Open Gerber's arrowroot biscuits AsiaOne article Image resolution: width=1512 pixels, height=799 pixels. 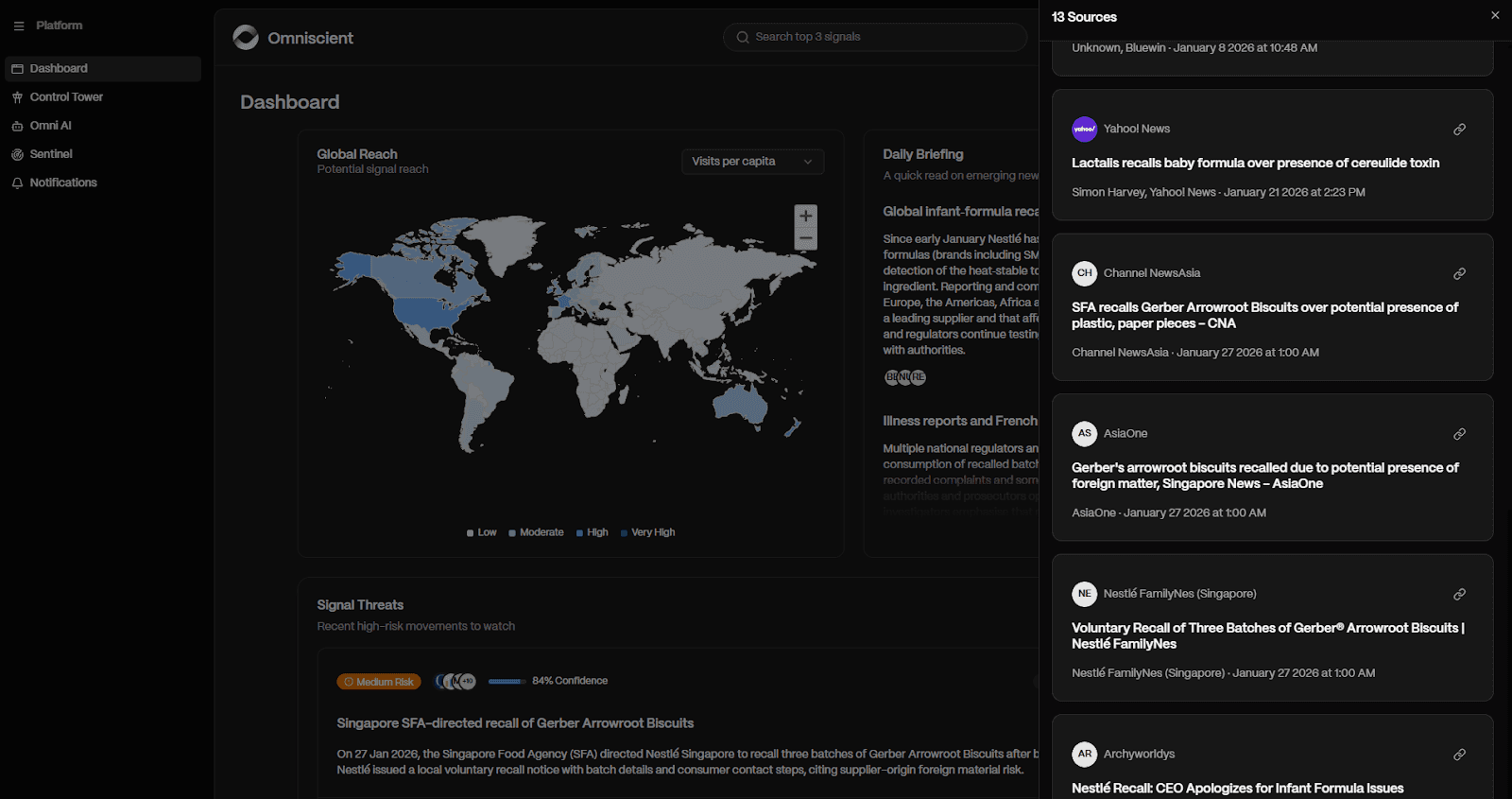(1264, 476)
